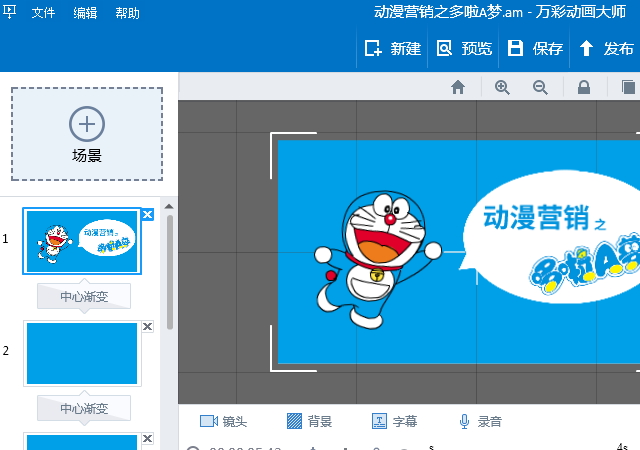Delete scene 2 via its X button

147,327
